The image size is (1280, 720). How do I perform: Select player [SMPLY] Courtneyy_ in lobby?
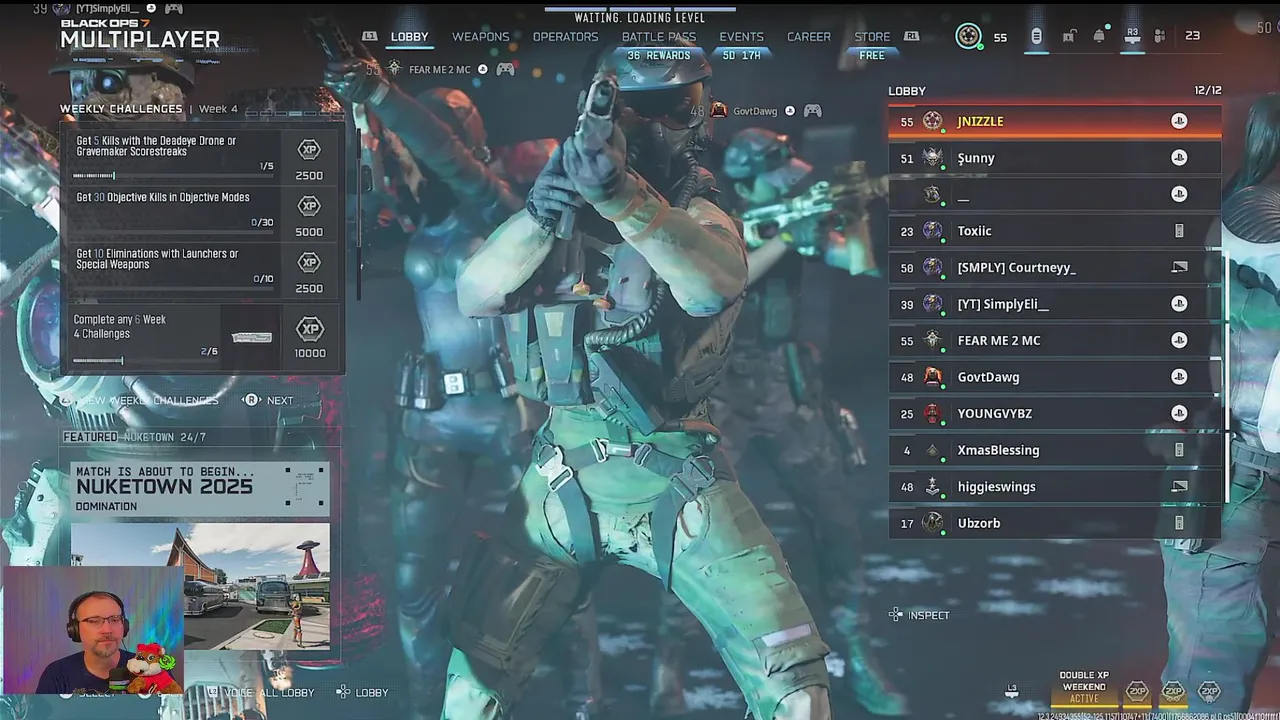(x=1055, y=268)
